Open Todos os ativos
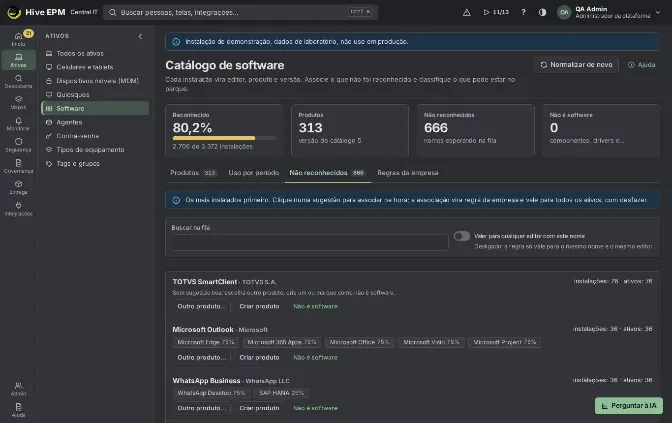Screen dimensions: 672x423 (95, 54)
